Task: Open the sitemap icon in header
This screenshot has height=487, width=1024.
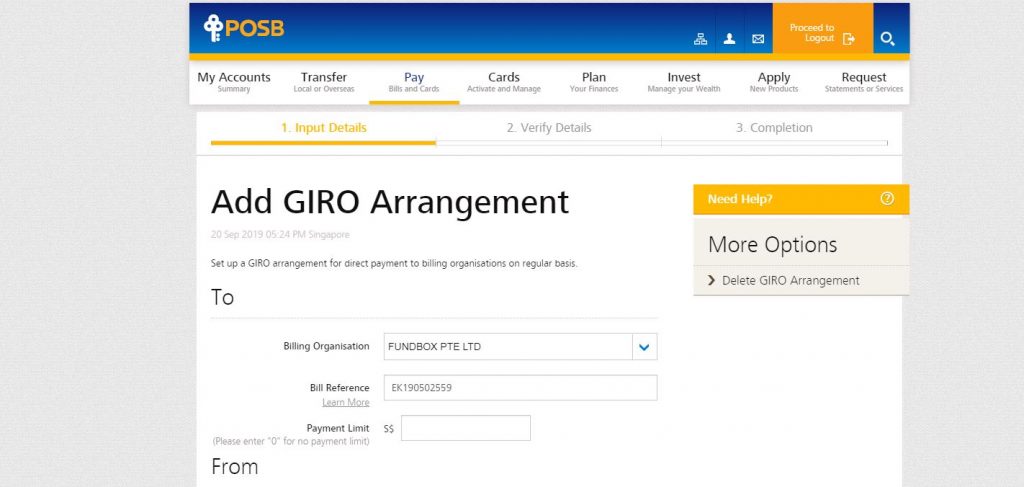Action: click(700, 39)
